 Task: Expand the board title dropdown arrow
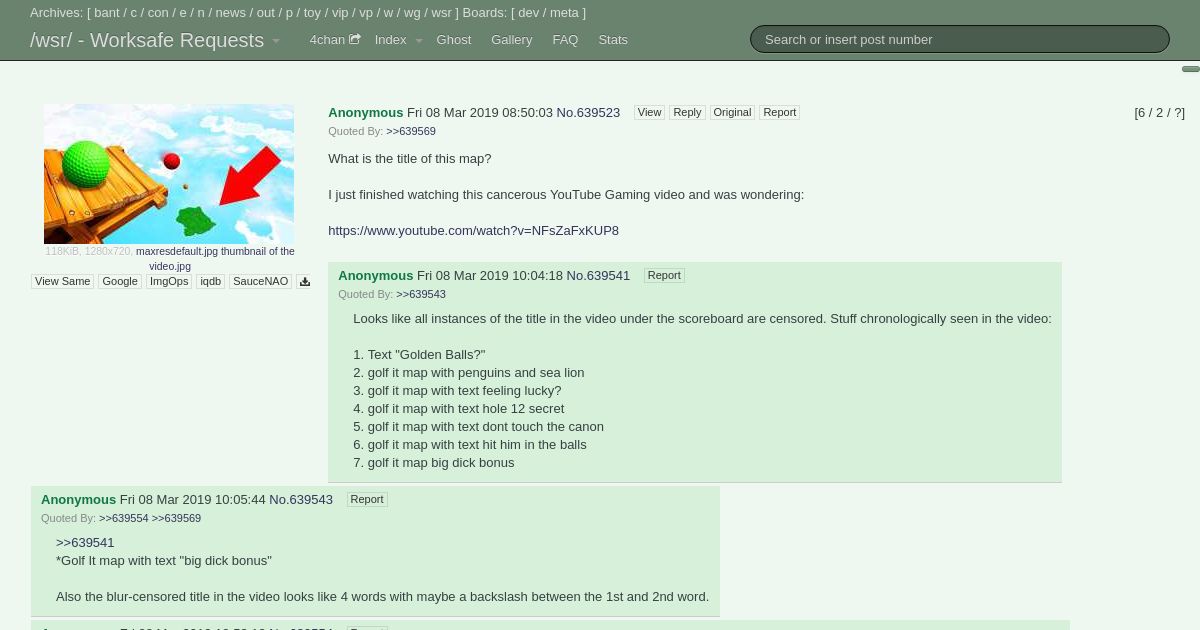coord(276,41)
